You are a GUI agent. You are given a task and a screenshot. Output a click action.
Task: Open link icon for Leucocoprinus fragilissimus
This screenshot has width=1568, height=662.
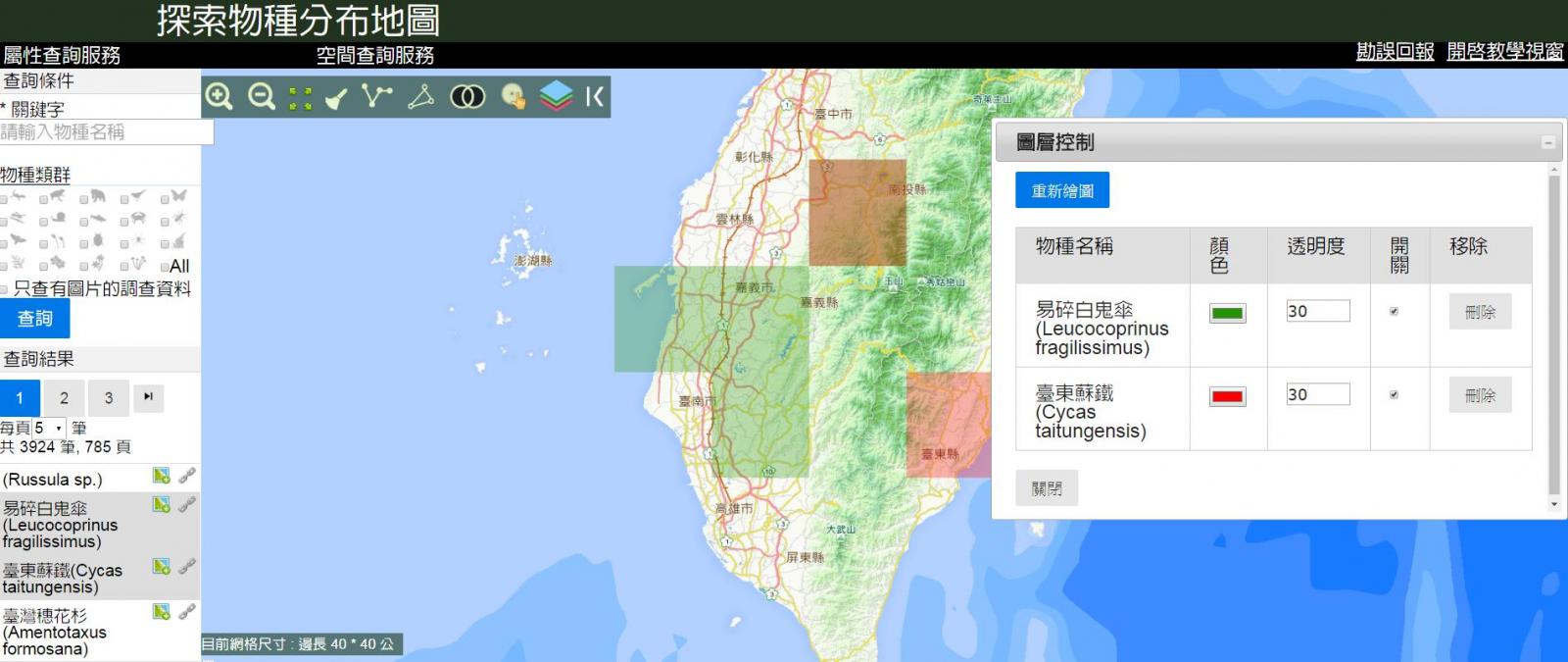pyautogui.click(x=186, y=504)
